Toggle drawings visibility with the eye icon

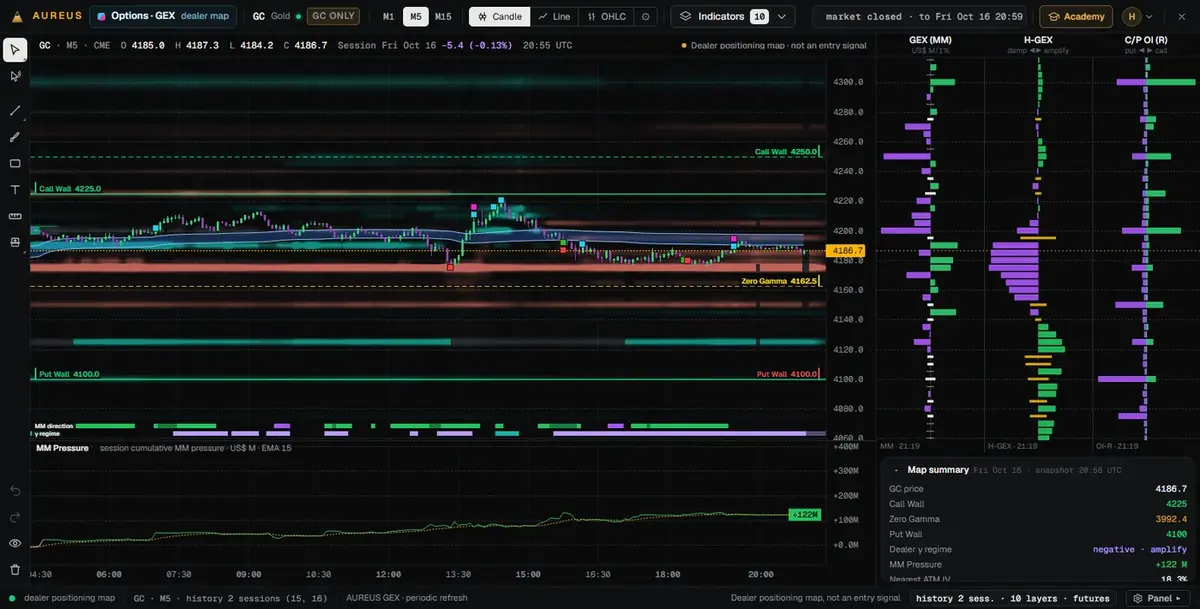coord(15,543)
